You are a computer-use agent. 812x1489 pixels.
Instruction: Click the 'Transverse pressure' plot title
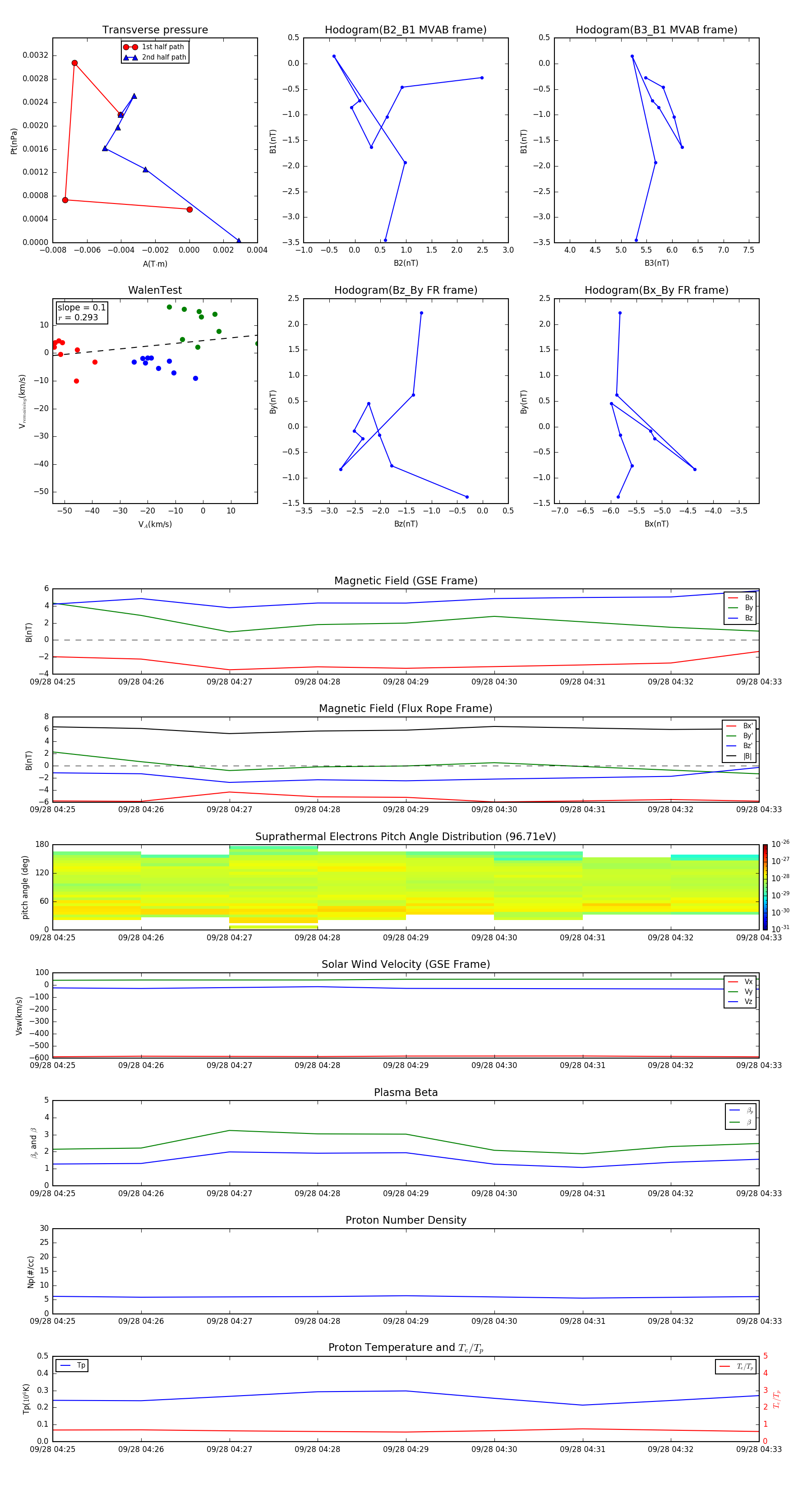point(155,29)
